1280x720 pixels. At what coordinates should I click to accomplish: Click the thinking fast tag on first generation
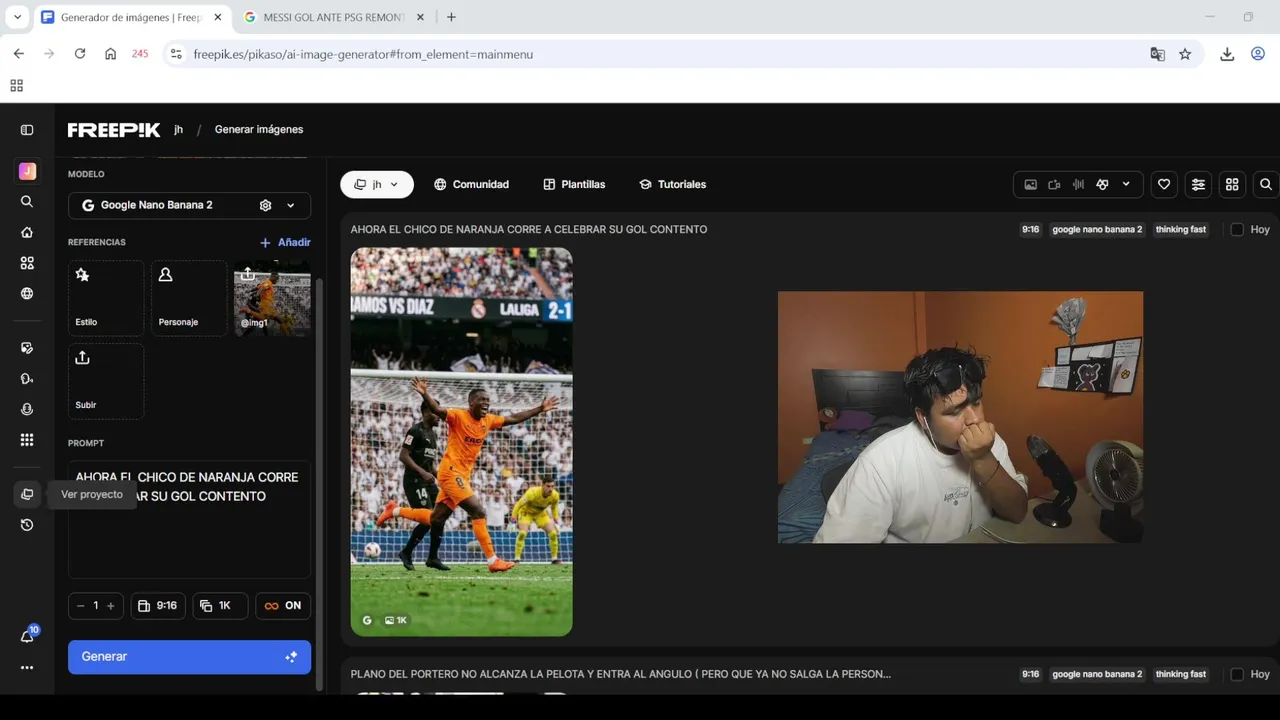tap(1181, 230)
